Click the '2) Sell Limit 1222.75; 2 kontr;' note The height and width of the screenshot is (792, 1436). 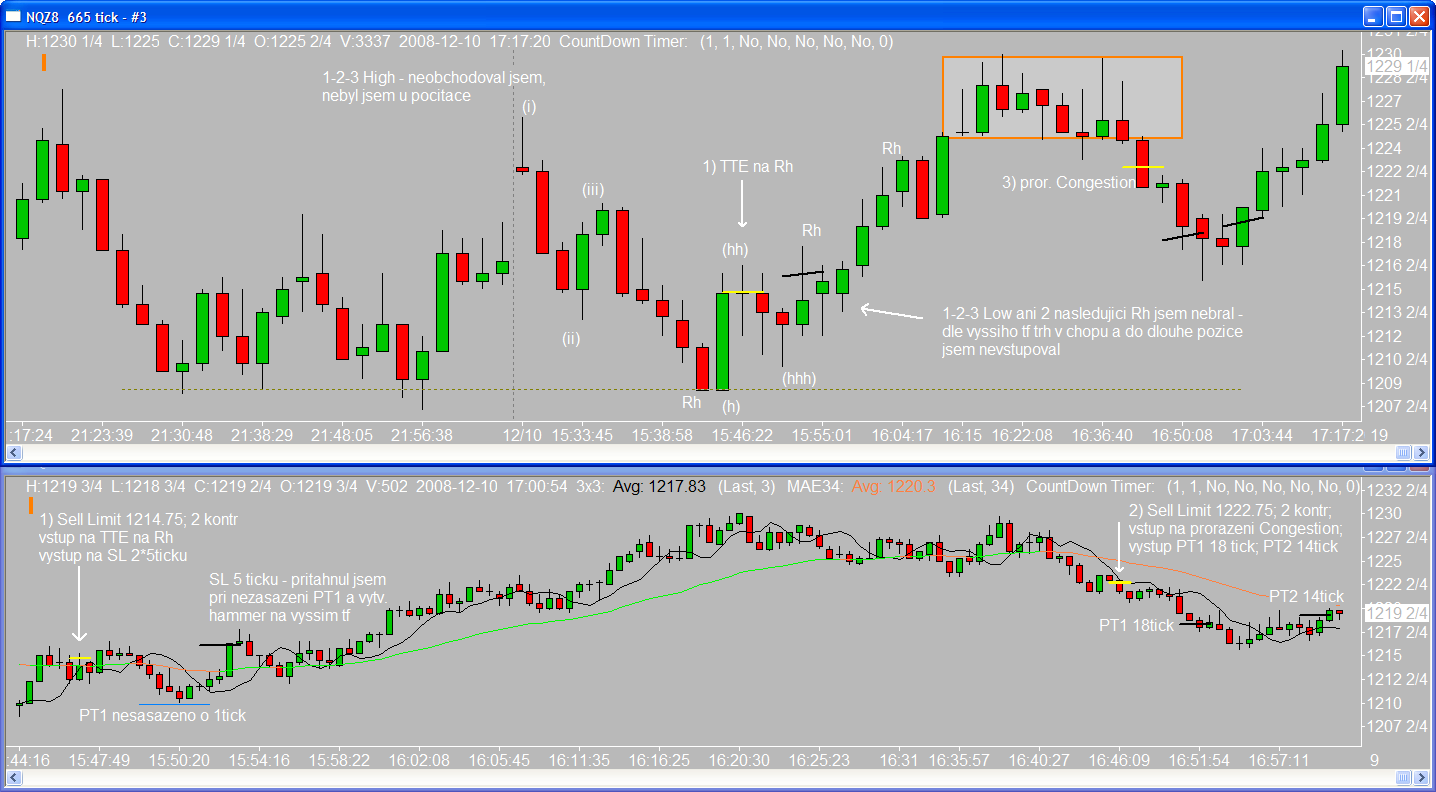pos(1228,510)
